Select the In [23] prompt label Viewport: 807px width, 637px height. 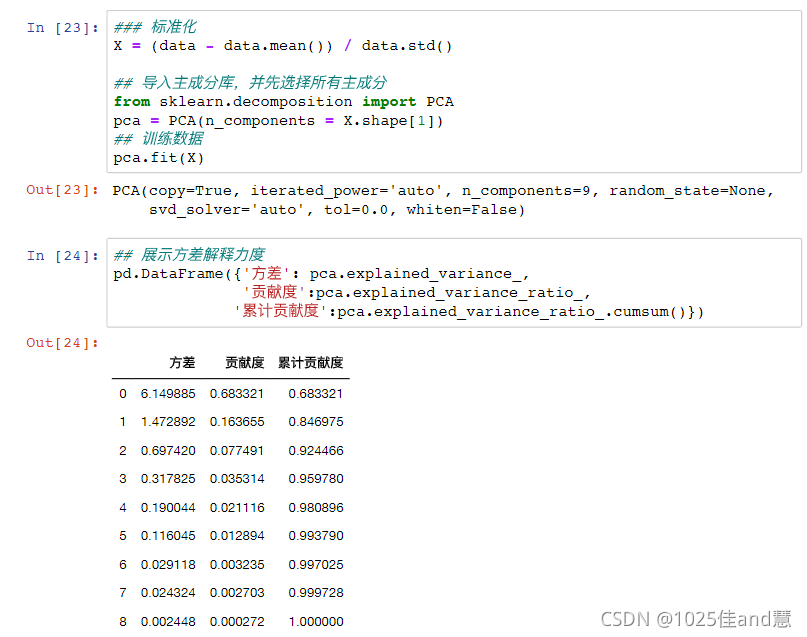(x=62, y=28)
